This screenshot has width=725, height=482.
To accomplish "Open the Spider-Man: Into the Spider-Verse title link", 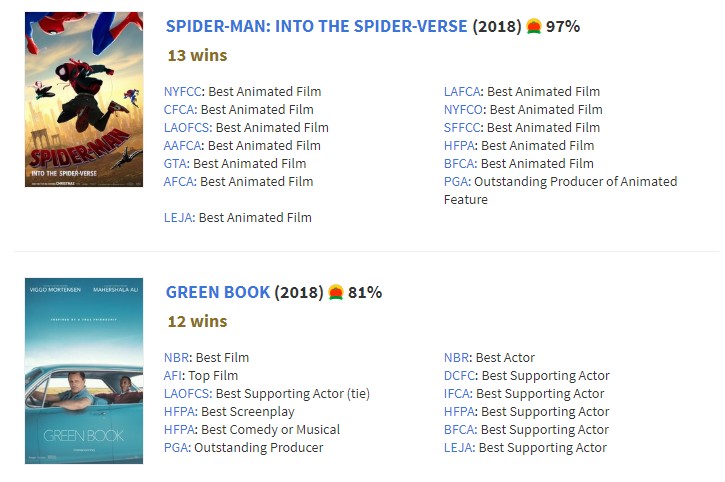I will (316, 27).
